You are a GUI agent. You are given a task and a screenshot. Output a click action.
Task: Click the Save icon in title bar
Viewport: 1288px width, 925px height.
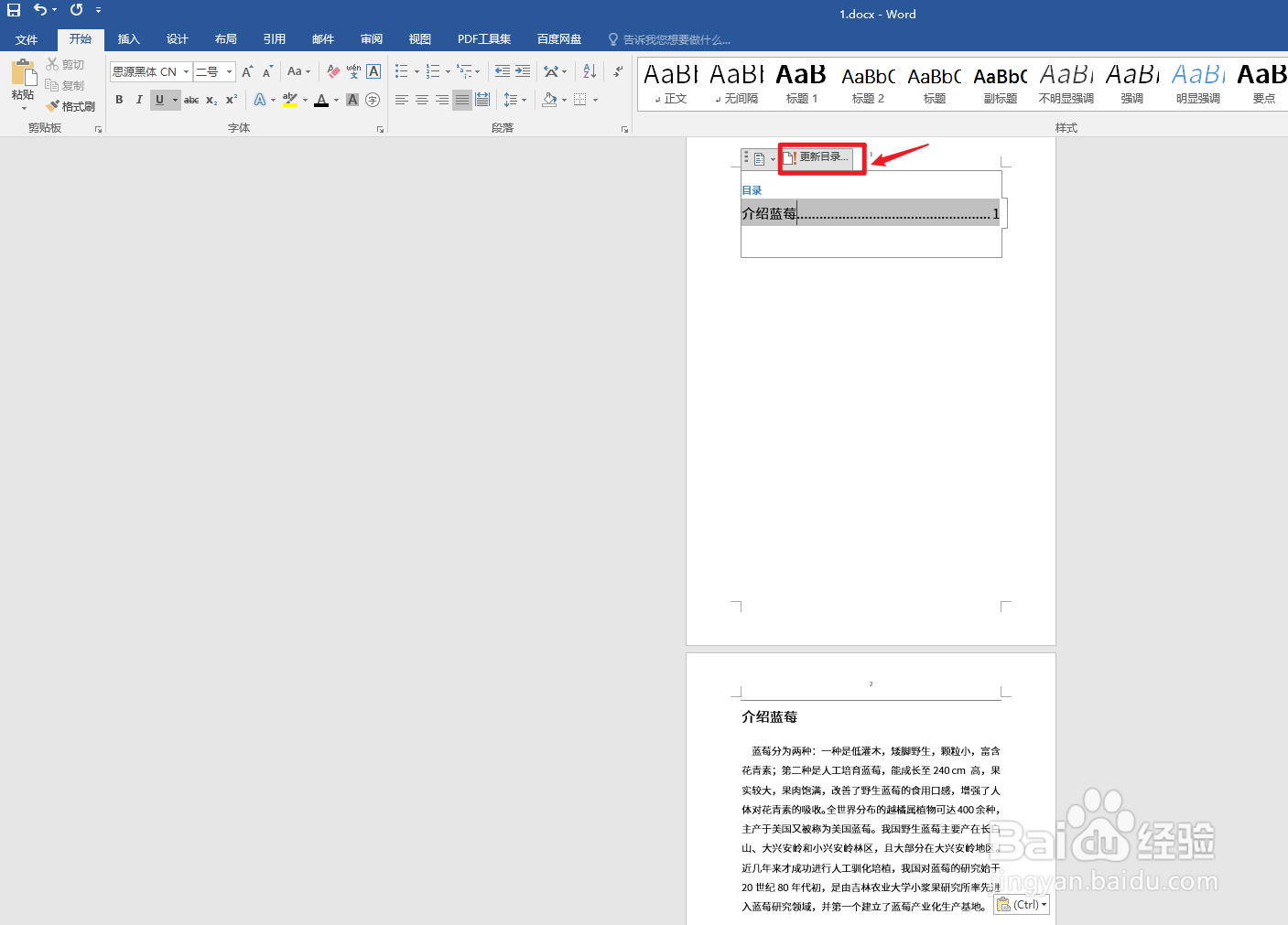(x=14, y=11)
